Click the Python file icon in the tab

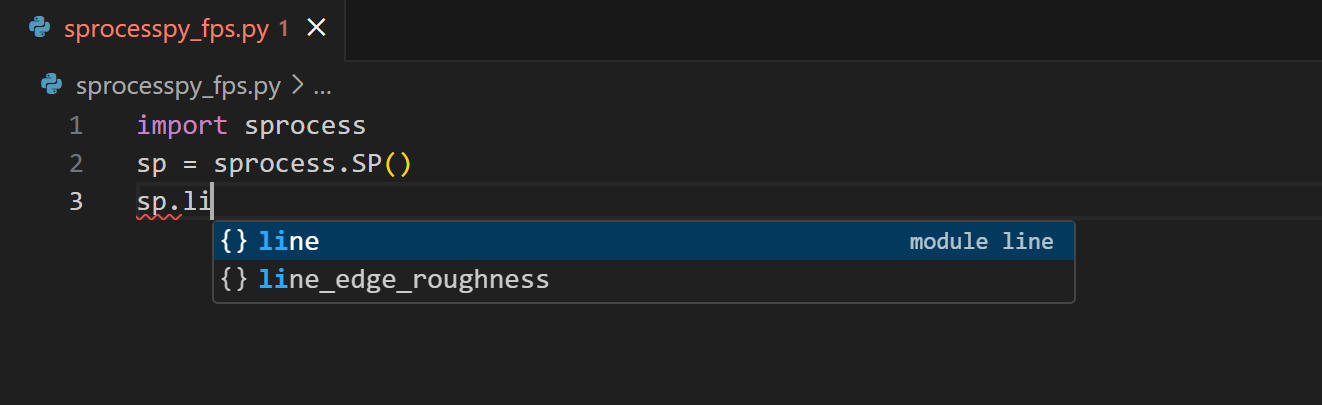pyautogui.click(x=40, y=29)
